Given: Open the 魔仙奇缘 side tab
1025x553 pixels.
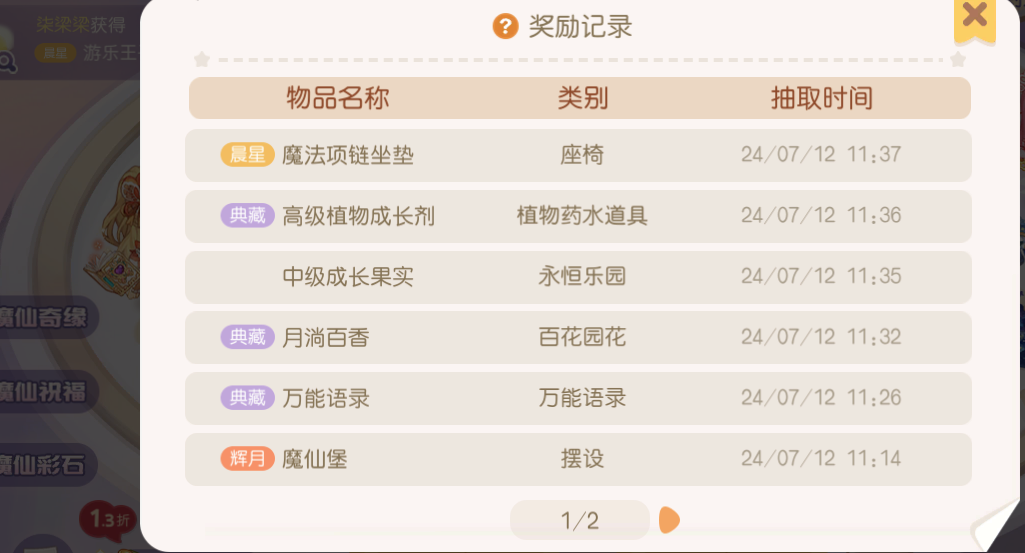Looking at the screenshot, I should tap(45, 319).
